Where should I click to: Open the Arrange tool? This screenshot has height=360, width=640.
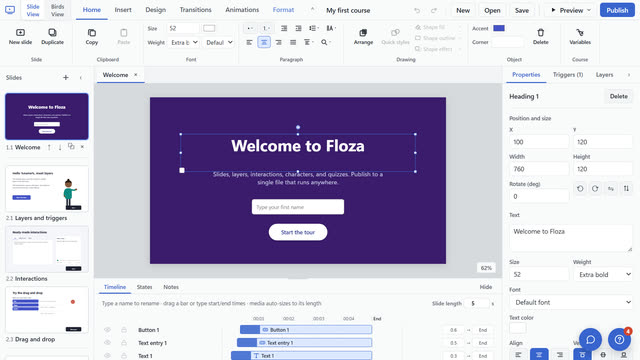[363, 36]
